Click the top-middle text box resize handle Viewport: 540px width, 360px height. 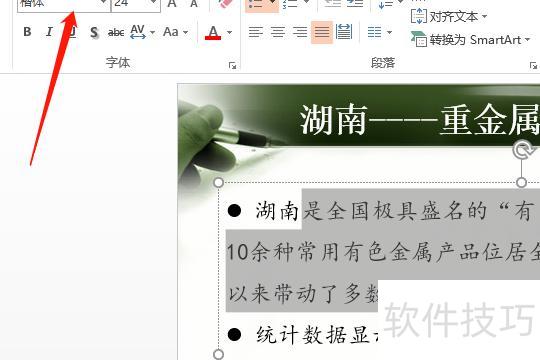tap(522, 182)
